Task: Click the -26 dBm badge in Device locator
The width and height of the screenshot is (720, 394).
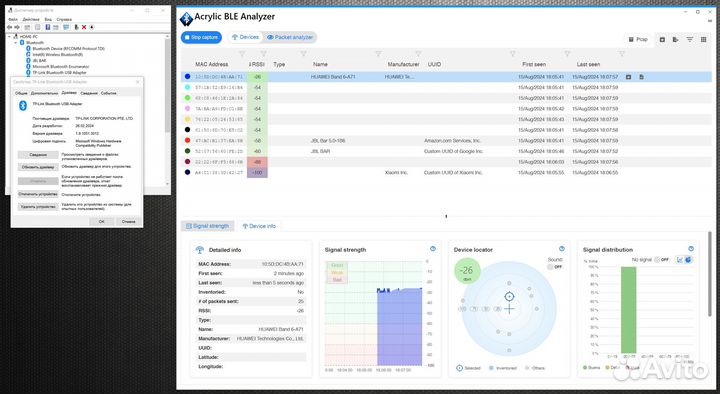Action: point(467,271)
